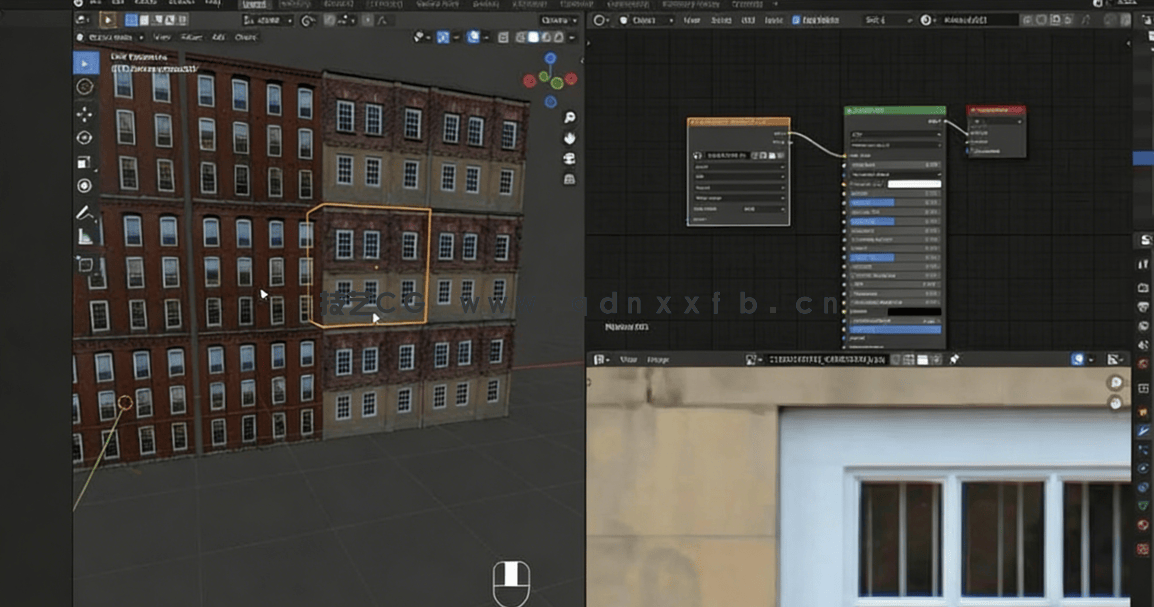The width and height of the screenshot is (1154, 607).
Task: Open the interaction mode dropdown
Action: (110, 38)
